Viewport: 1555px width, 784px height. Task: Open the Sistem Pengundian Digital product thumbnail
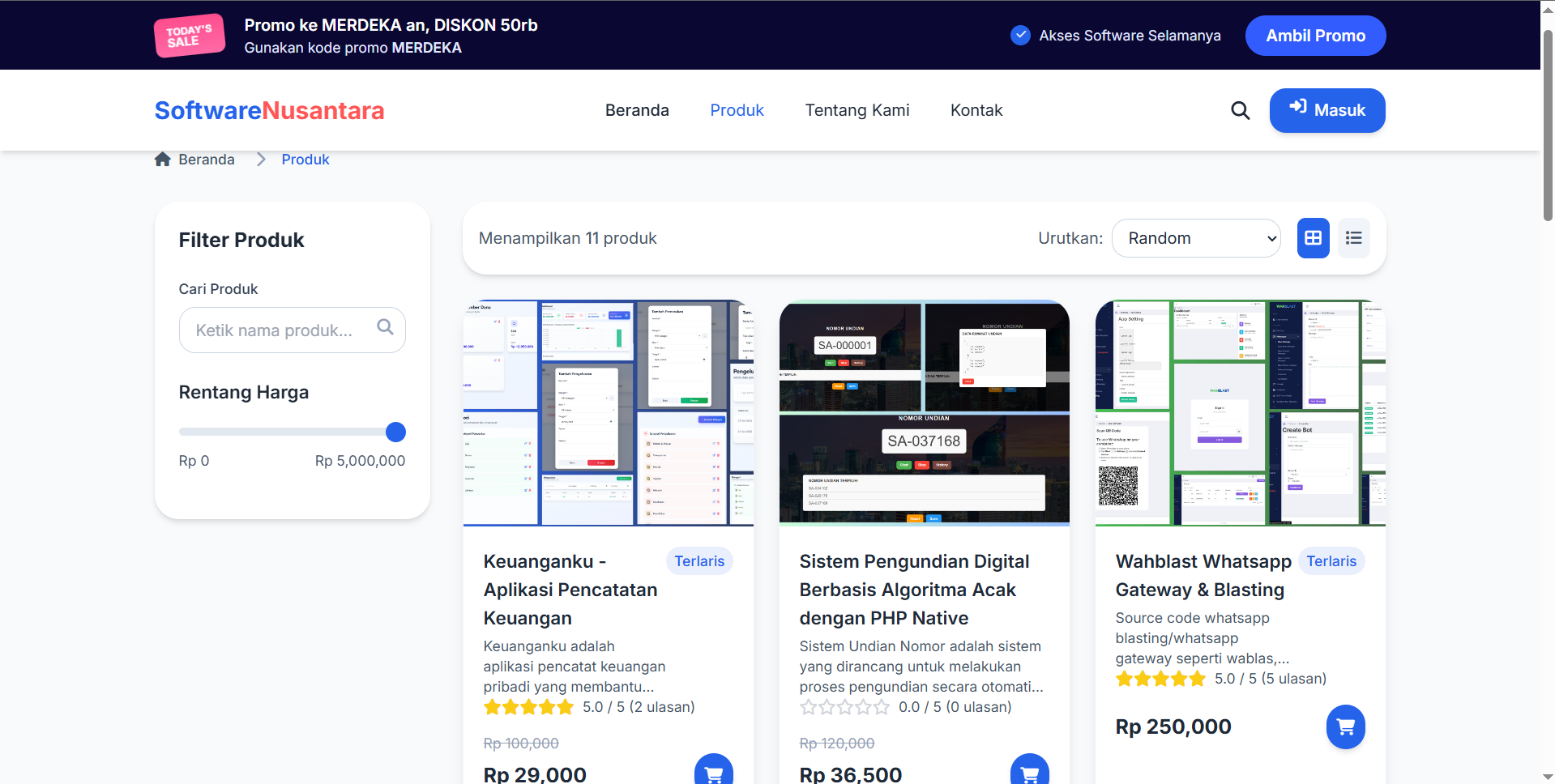coord(924,413)
